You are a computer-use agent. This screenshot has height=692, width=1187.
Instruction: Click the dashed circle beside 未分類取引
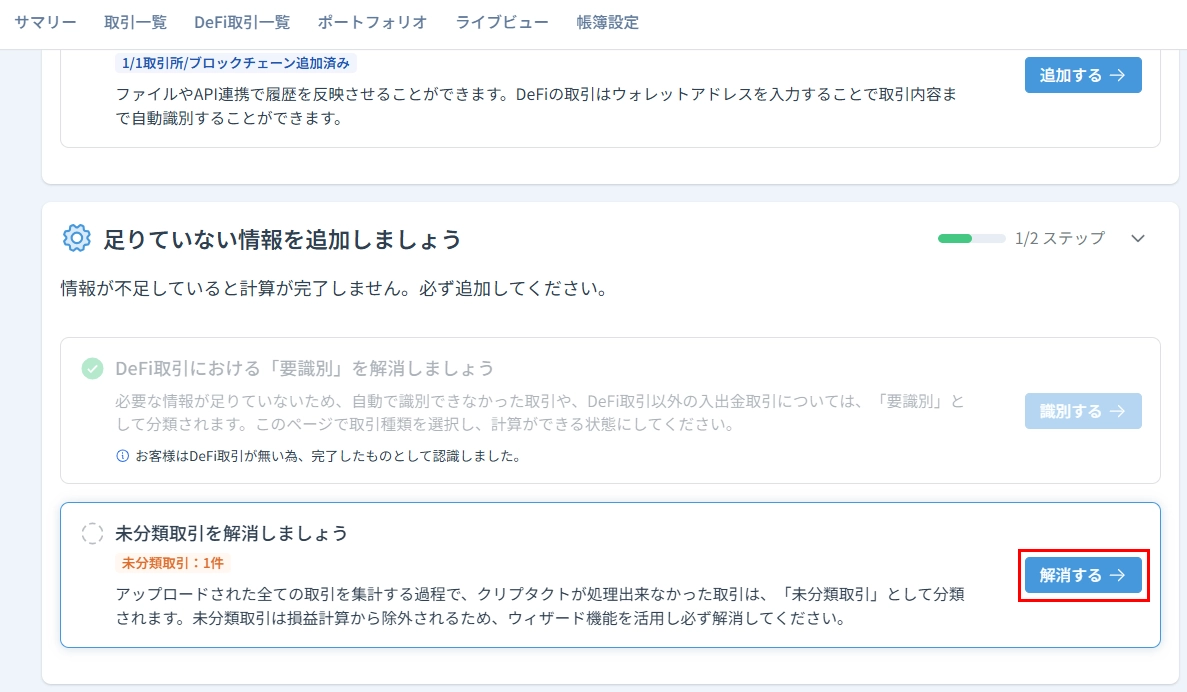coord(92,533)
